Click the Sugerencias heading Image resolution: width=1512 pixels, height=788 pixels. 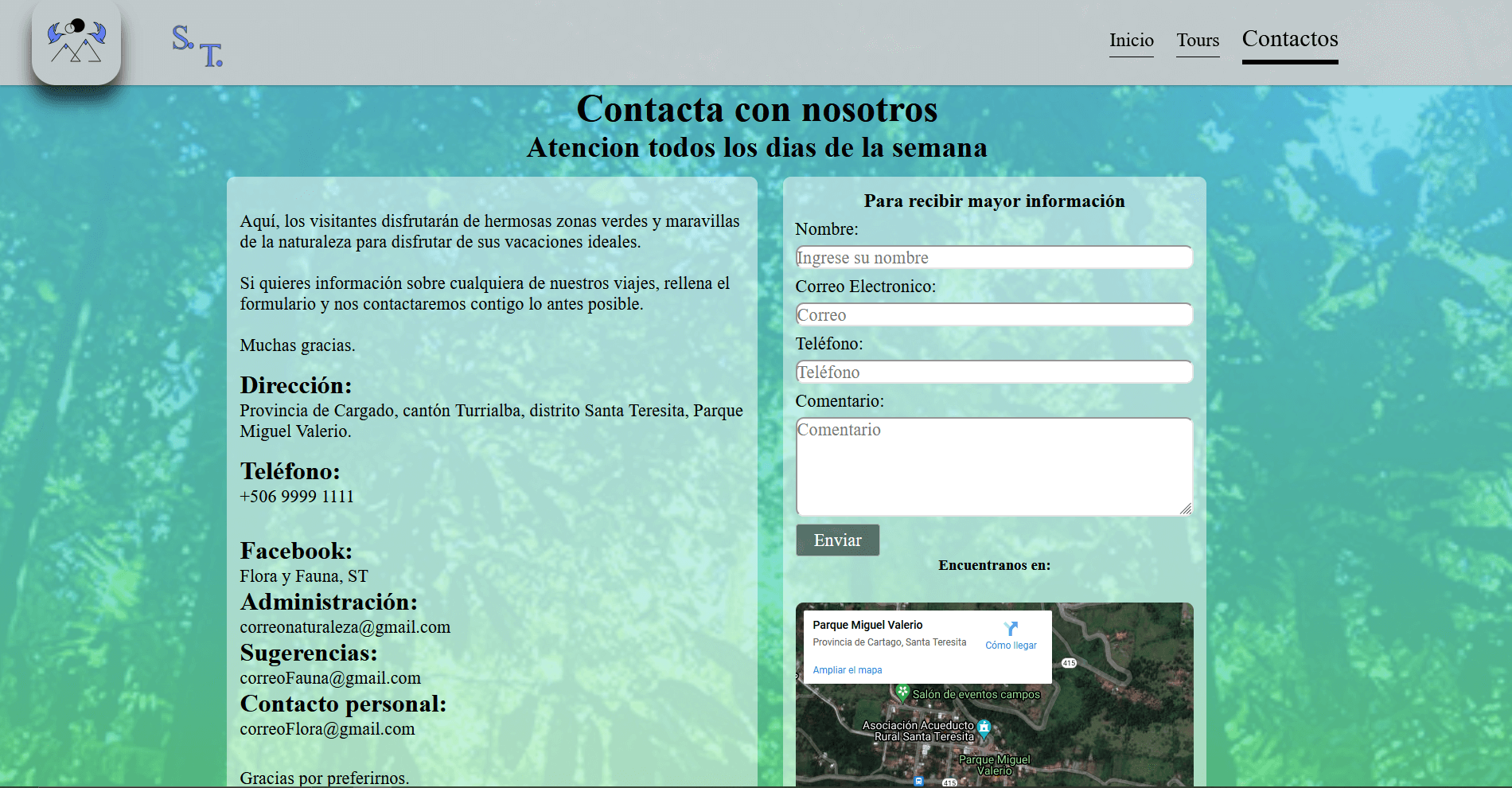tap(309, 653)
